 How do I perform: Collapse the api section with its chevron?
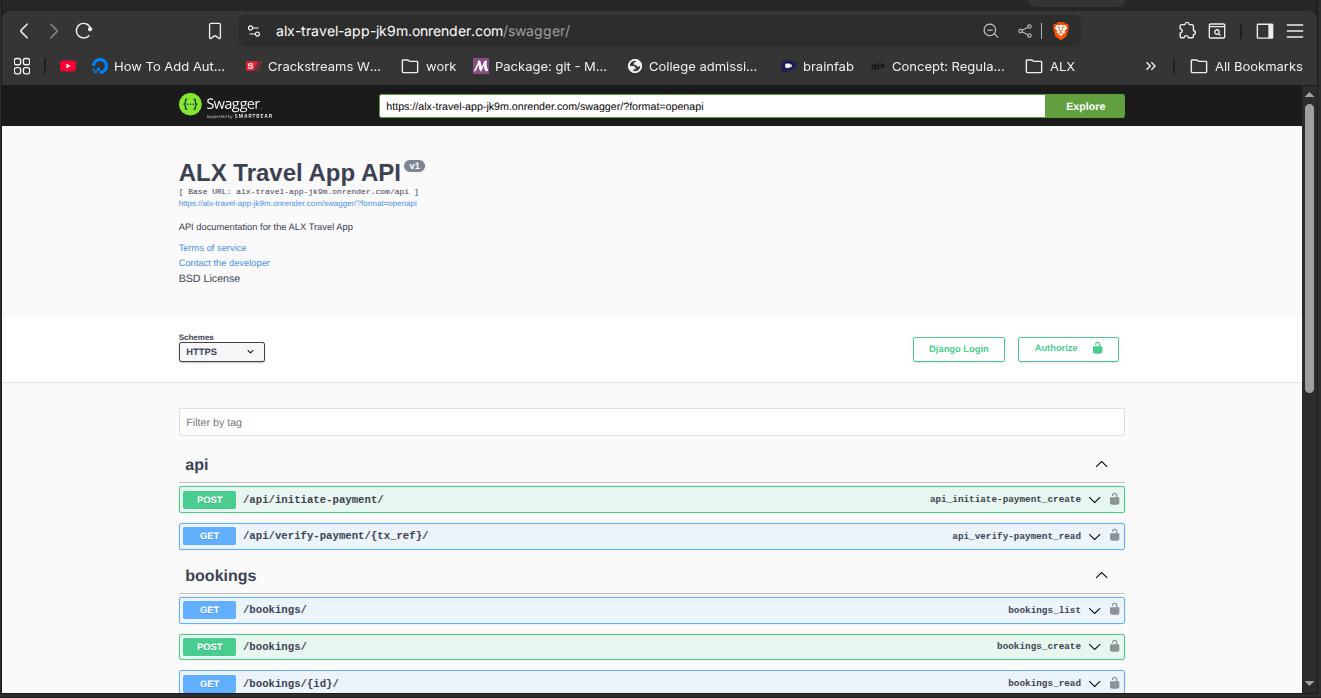[x=1101, y=463]
